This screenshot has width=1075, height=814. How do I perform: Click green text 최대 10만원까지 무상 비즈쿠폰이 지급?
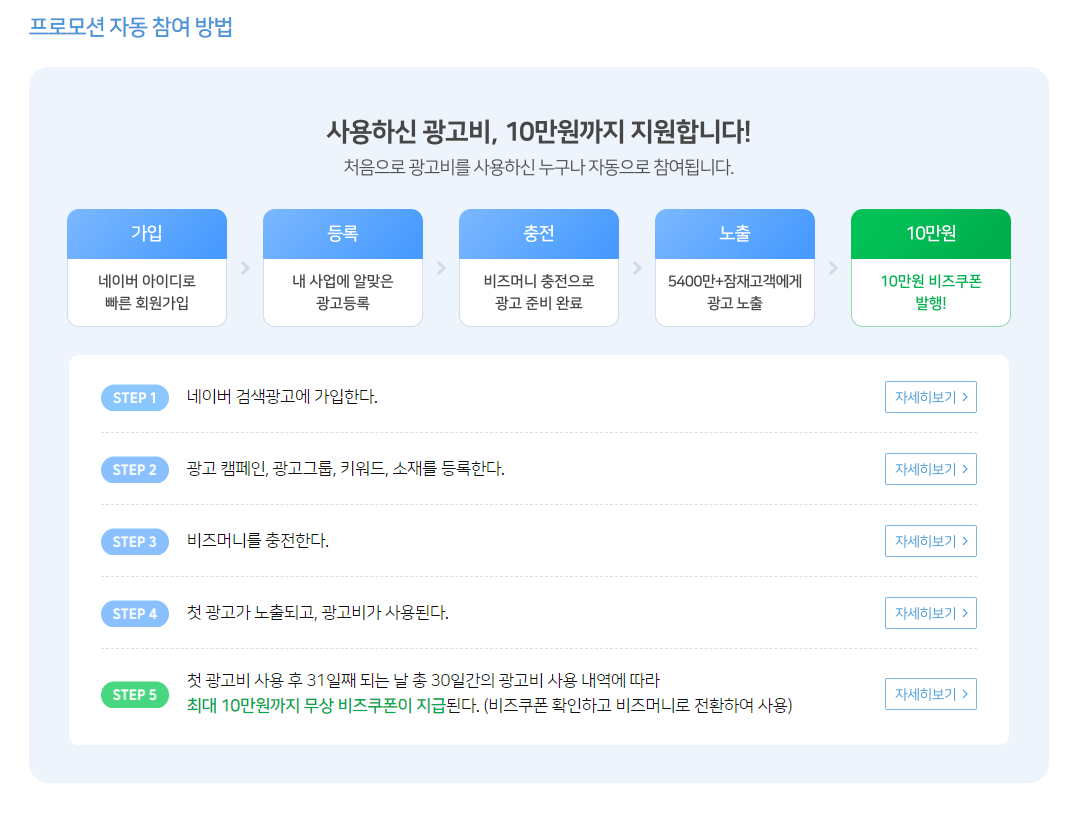tap(316, 705)
